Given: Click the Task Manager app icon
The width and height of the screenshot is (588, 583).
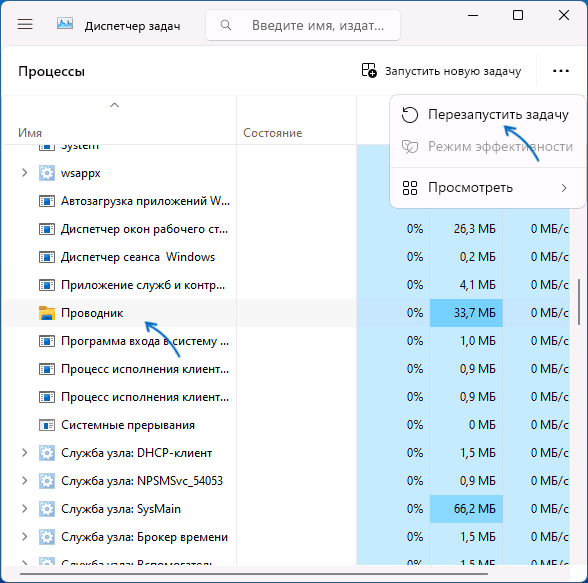Looking at the screenshot, I should [65, 24].
